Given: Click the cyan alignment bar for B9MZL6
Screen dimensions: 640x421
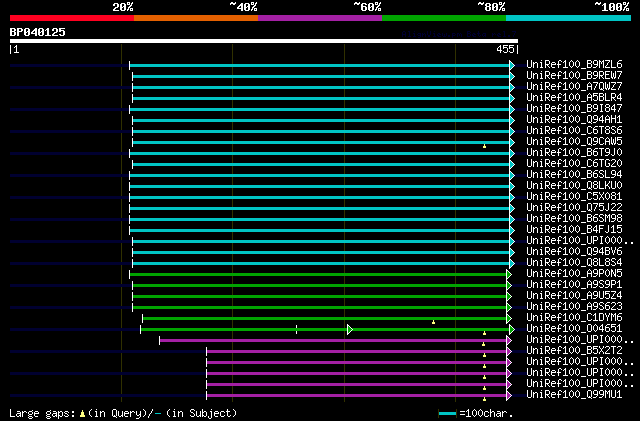Looking at the screenshot, I should 319,65.
